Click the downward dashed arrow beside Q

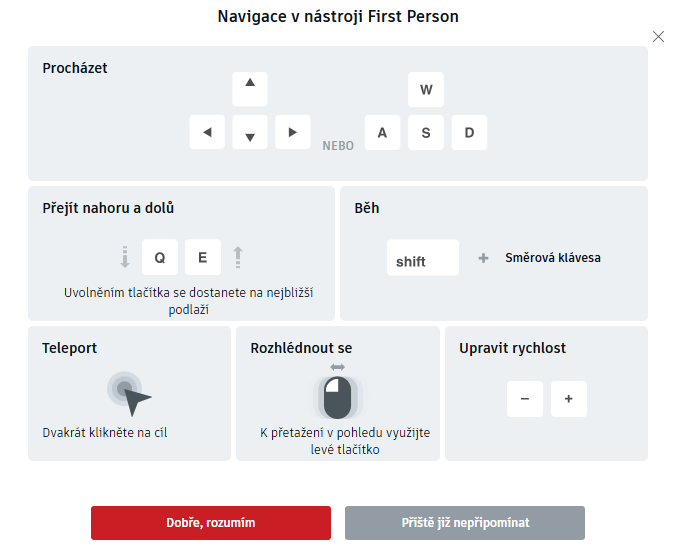click(125, 257)
